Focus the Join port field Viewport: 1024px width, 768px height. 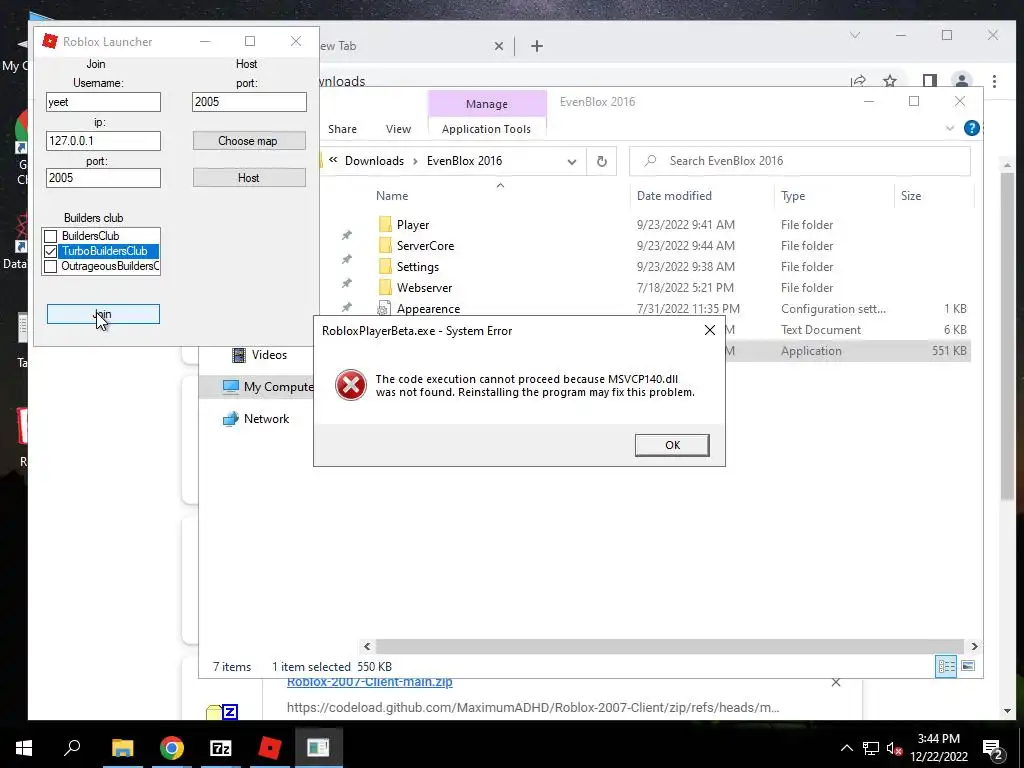tap(103, 178)
